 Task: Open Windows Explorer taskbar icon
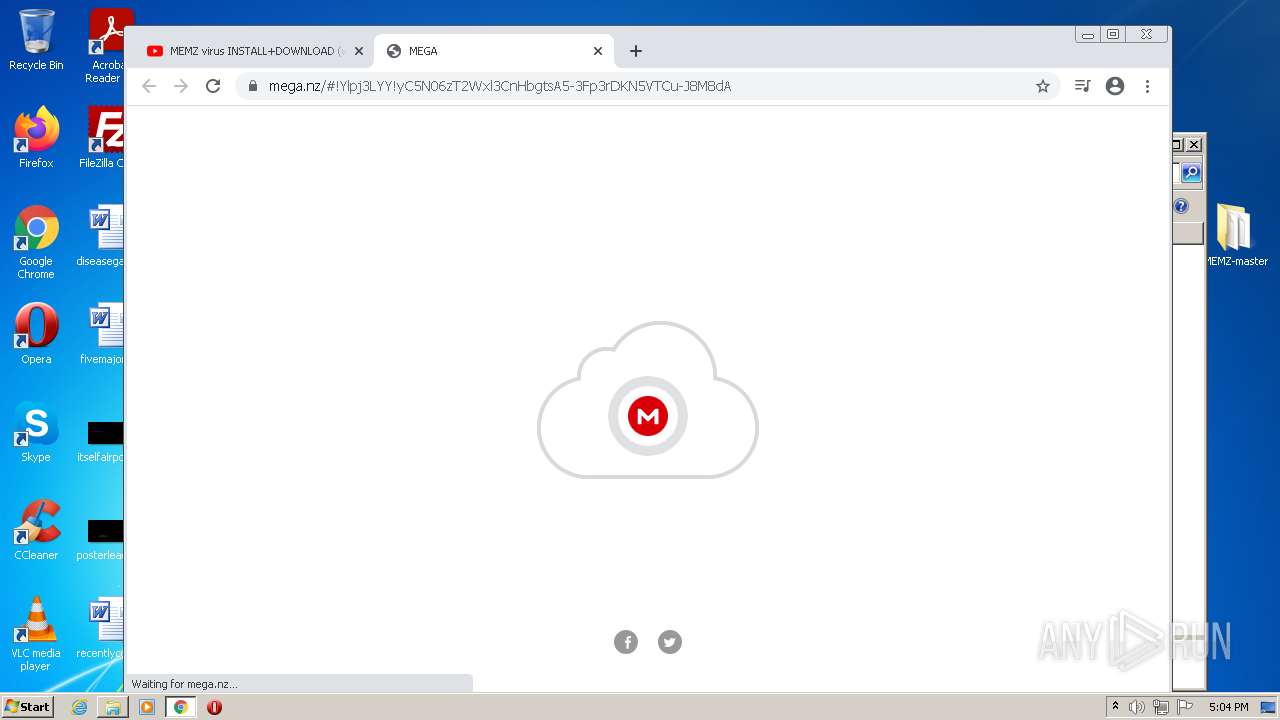point(113,707)
